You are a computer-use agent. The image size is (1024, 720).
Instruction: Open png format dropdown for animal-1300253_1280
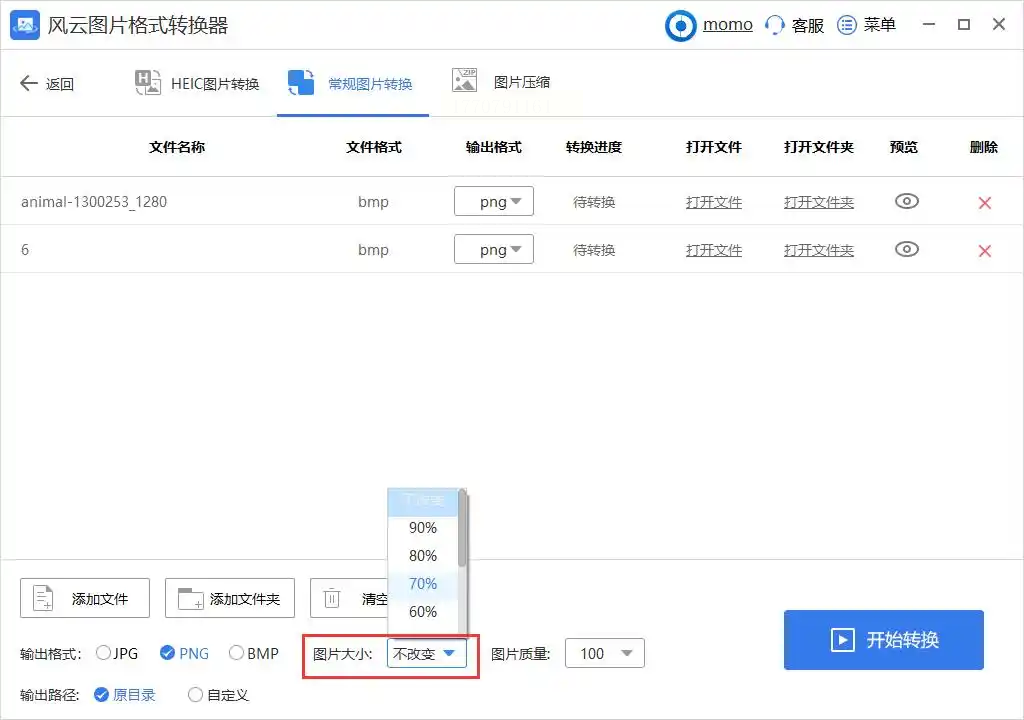click(x=494, y=201)
